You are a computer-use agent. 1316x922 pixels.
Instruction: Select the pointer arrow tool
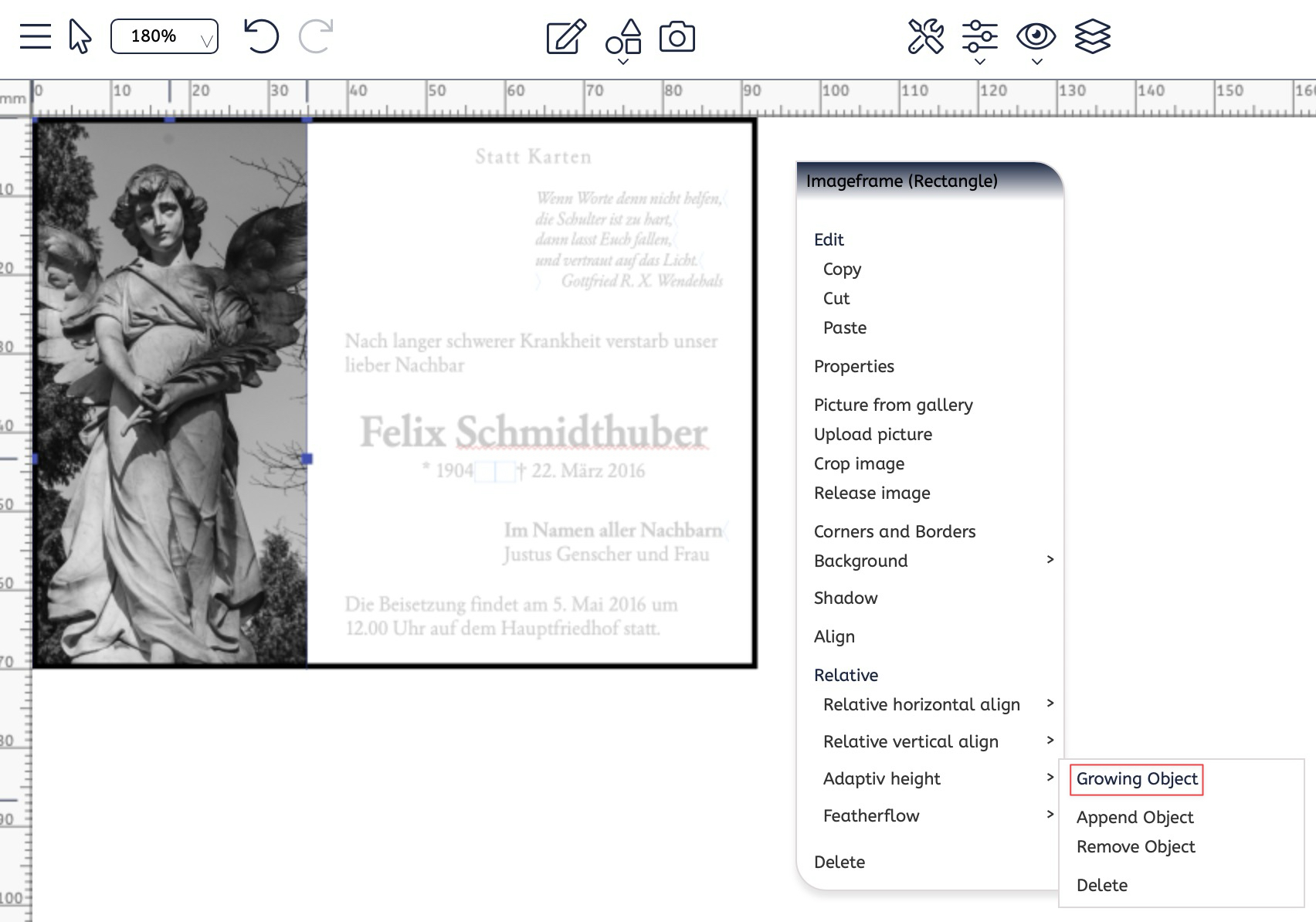(80, 36)
